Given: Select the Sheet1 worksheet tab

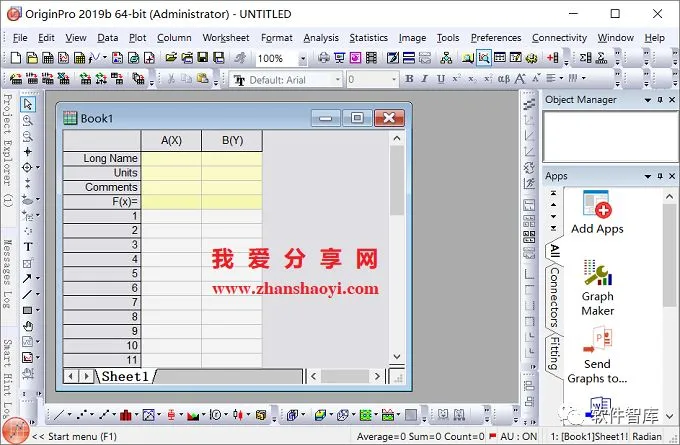Looking at the screenshot, I should [125, 376].
